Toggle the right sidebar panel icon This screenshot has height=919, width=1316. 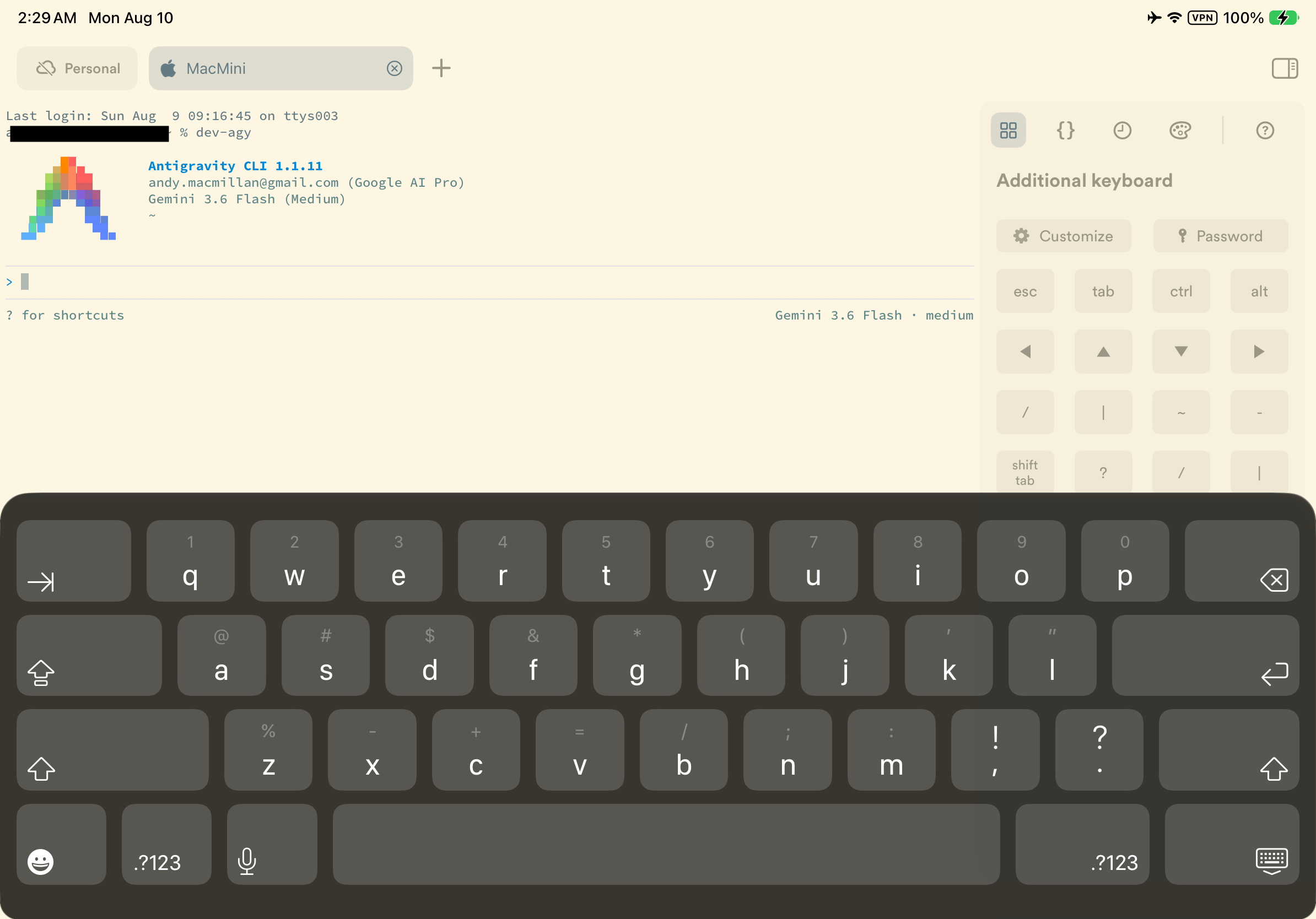(x=1285, y=68)
